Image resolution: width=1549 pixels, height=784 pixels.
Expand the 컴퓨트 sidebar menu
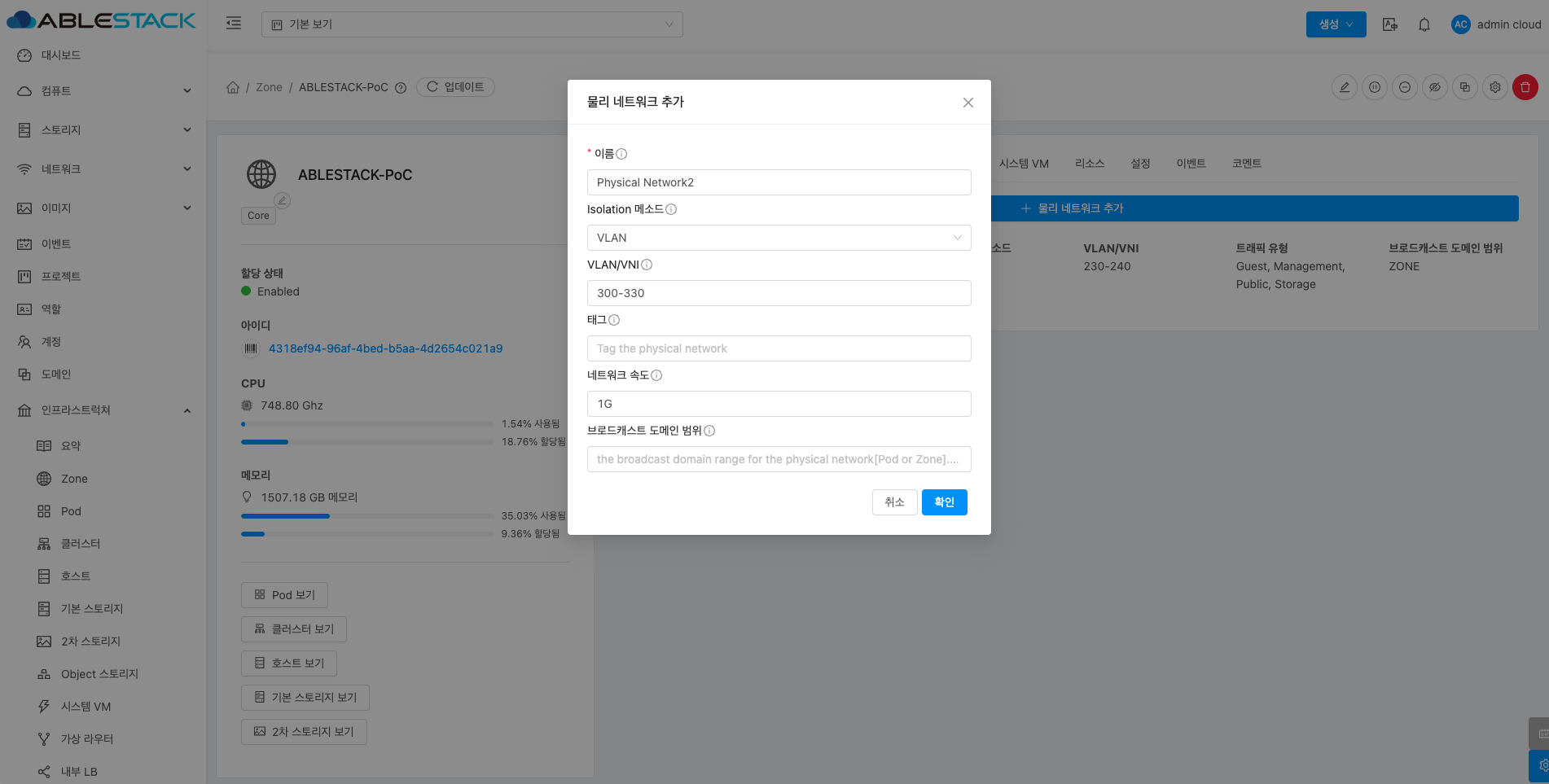click(103, 91)
